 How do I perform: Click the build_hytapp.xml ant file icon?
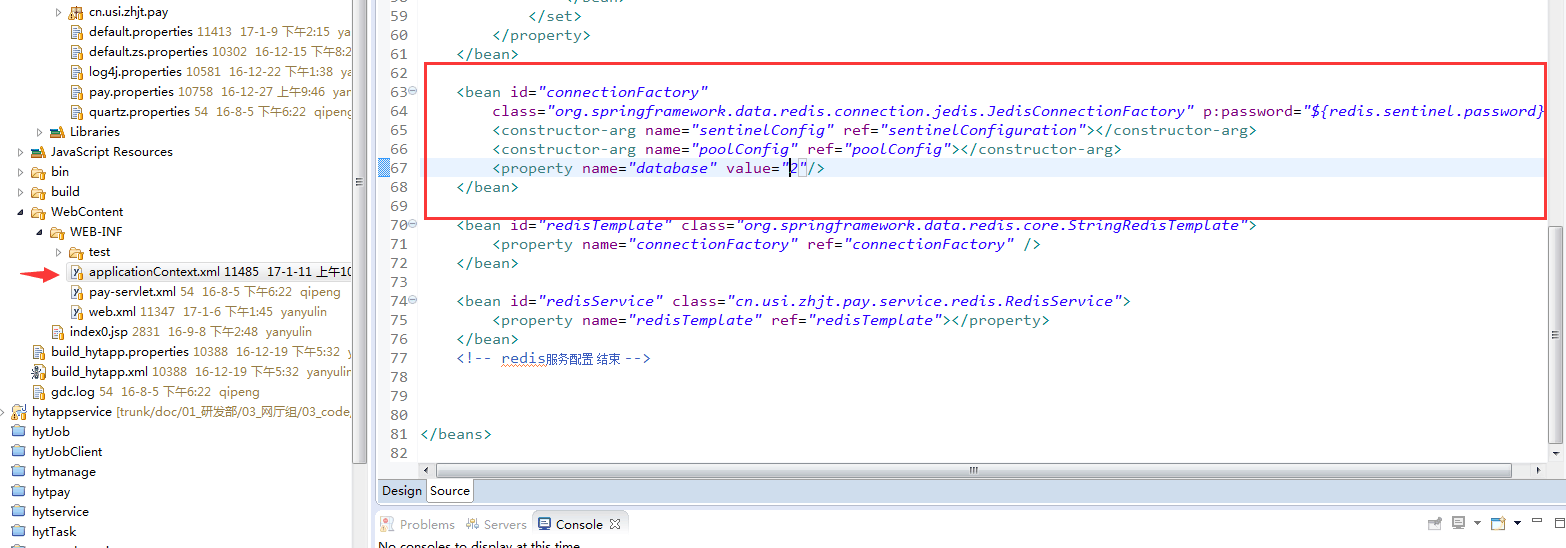pos(39,372)
